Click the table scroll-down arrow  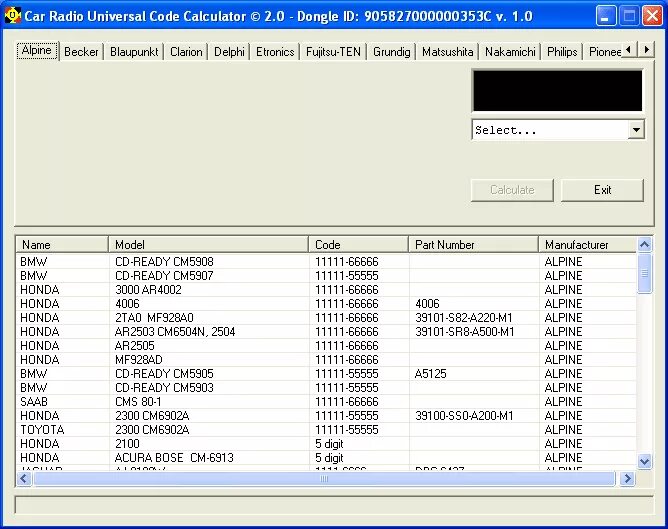644,461
